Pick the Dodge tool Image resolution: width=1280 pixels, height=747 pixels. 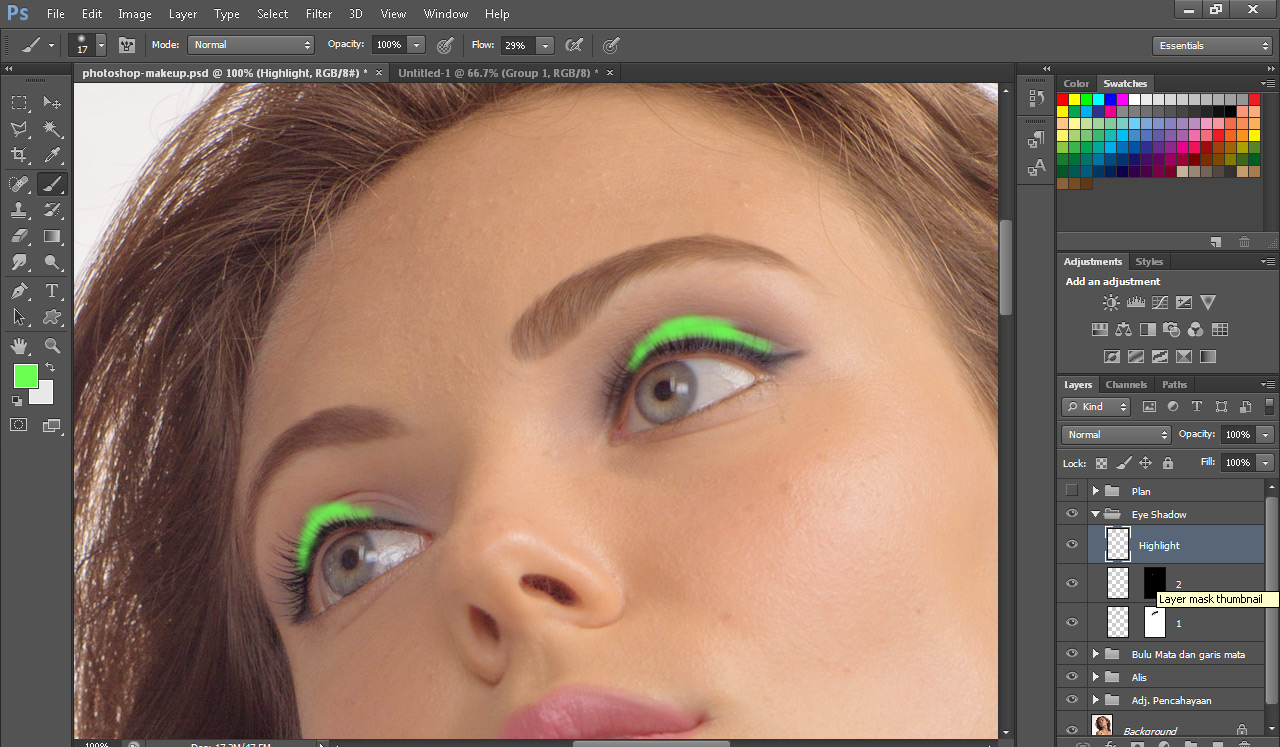pyautogui.click(x=52, y=262)
